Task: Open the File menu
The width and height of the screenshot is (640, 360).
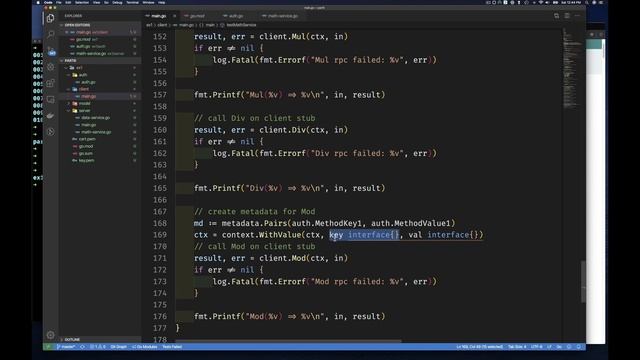Action: point(59,2)
